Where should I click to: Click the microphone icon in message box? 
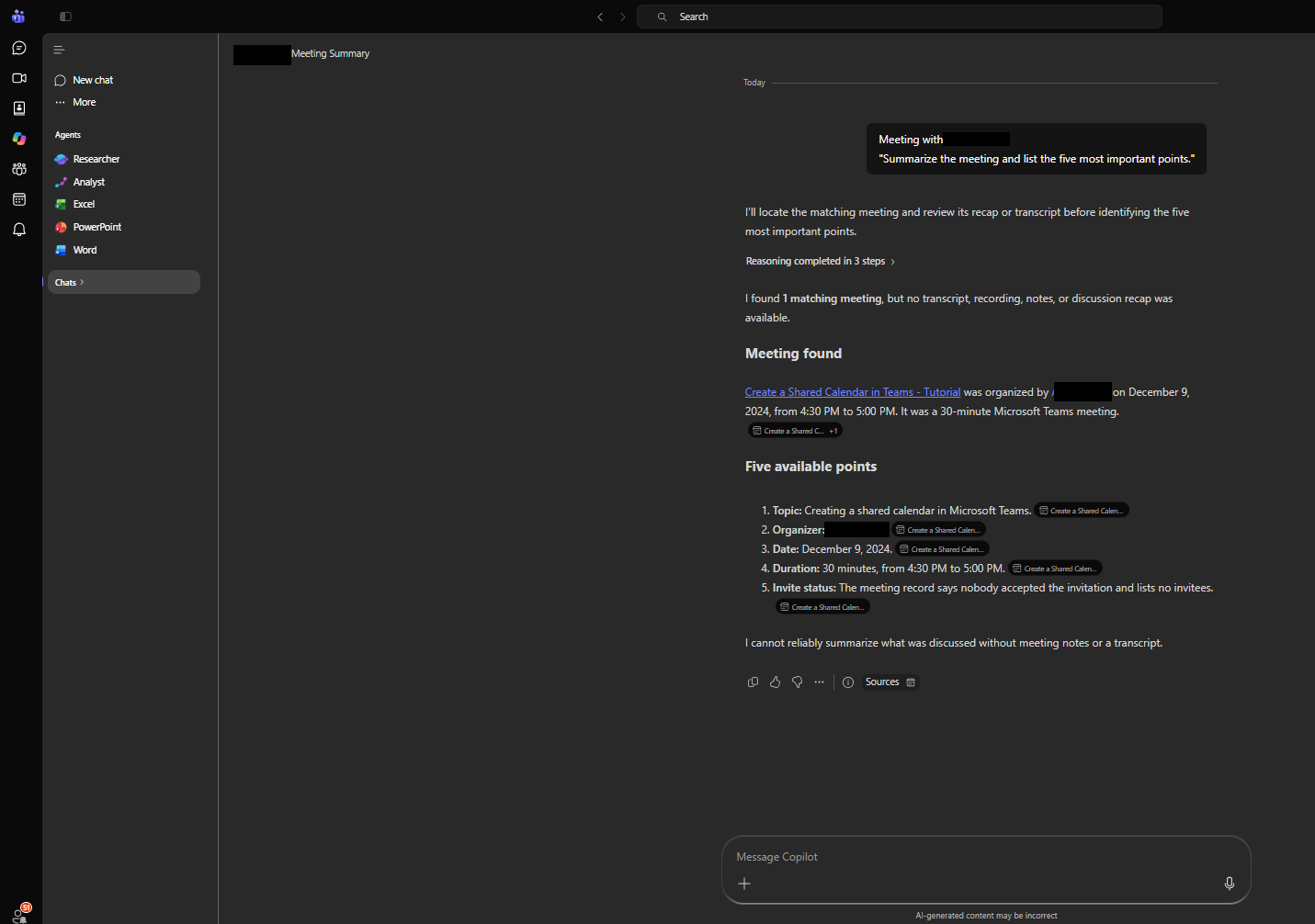[x=1230, y=884]
